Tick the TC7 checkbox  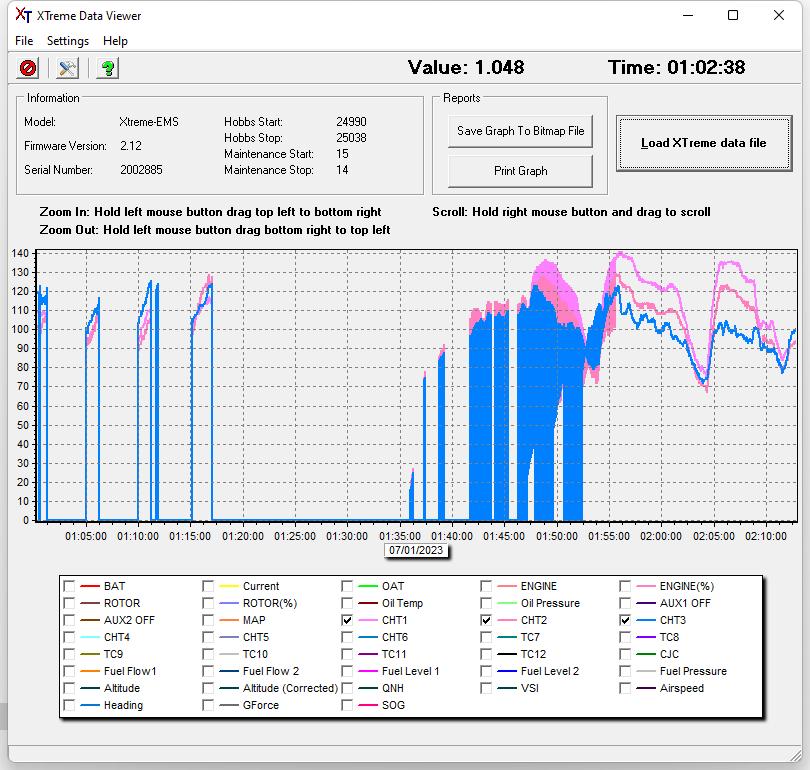[x=486, y=637]
